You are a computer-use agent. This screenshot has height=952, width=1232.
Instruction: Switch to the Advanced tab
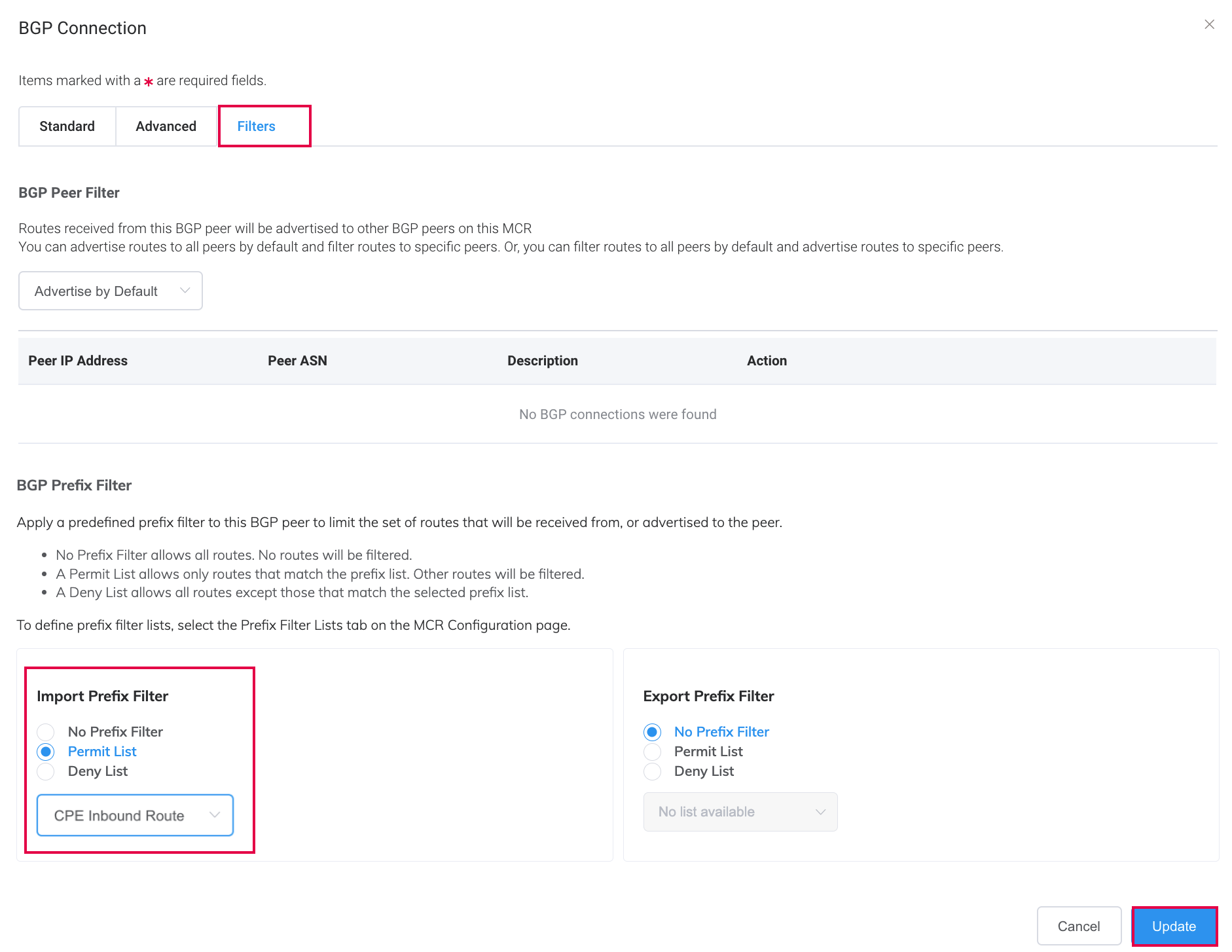pos(166,126)
